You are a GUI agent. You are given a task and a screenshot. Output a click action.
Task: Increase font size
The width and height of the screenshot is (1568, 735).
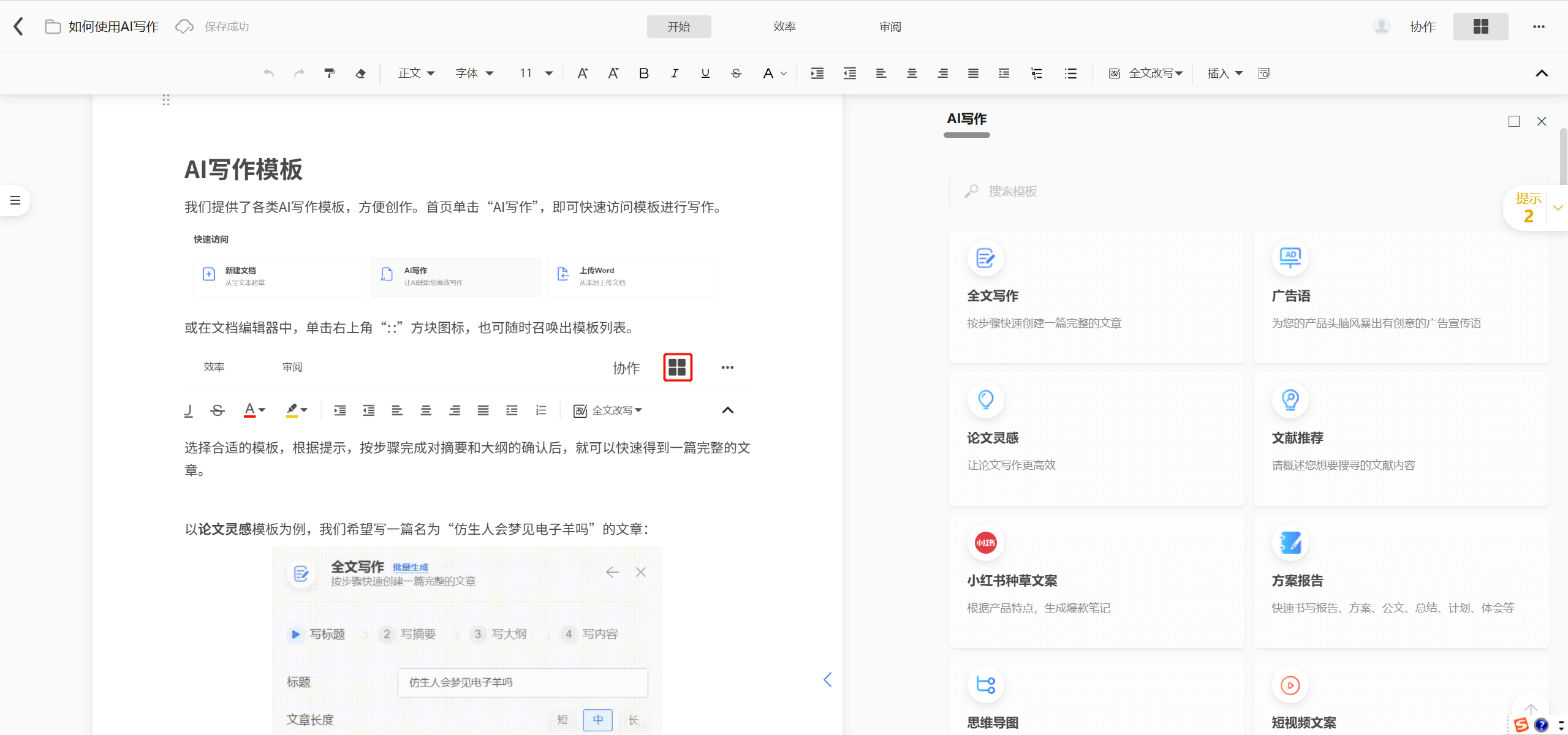pos(582,73)
